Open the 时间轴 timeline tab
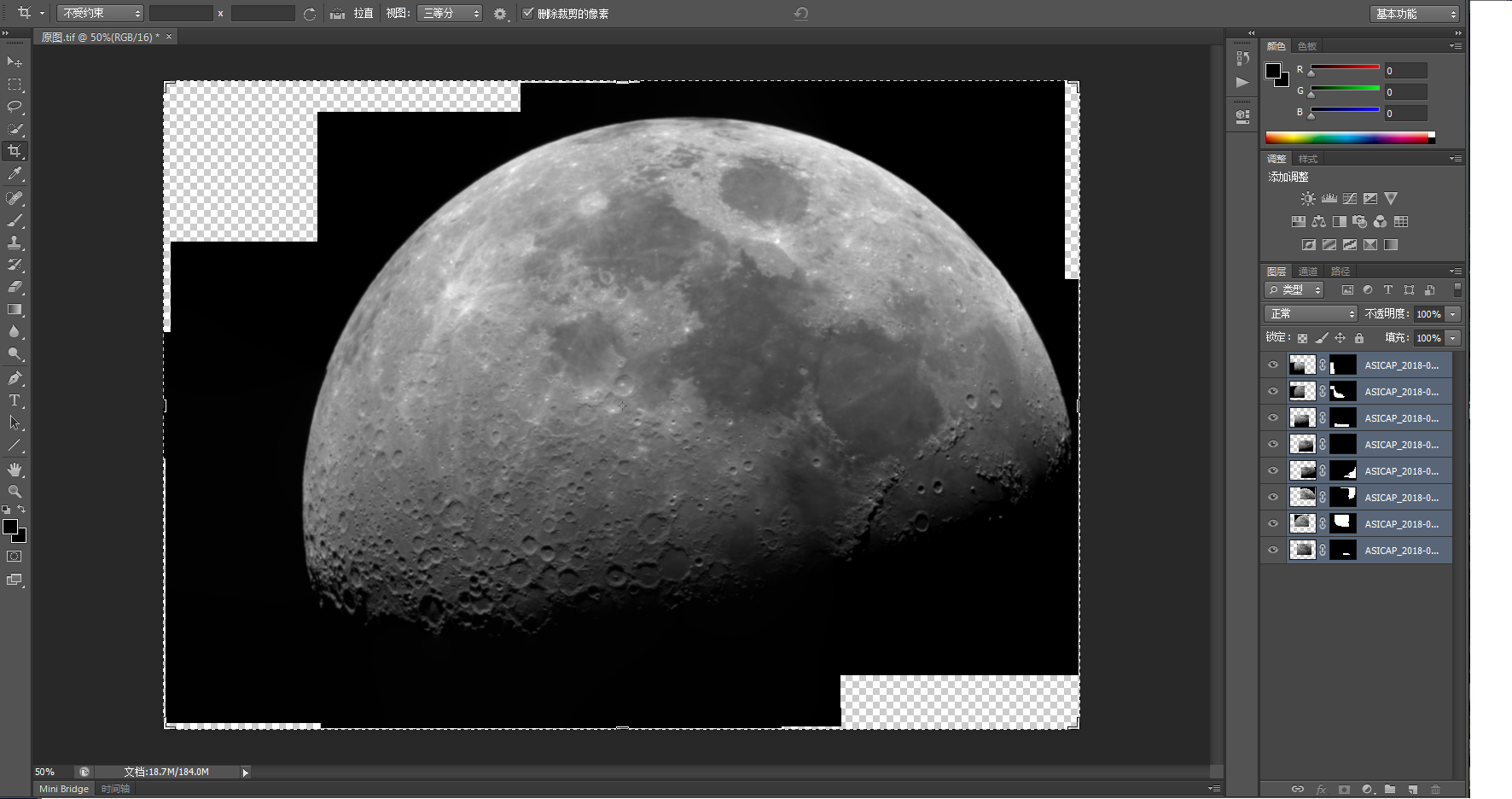The width and height of the screenshot is (1512, 799). coord(115,789)
